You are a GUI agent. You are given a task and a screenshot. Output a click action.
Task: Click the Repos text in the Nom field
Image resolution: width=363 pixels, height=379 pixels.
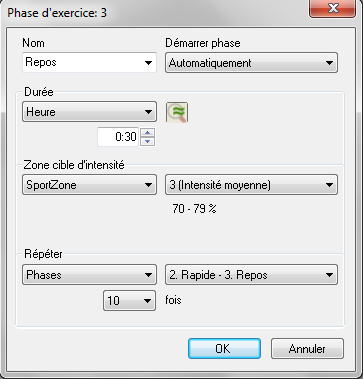pyautogui.click(x=41, y=62)
